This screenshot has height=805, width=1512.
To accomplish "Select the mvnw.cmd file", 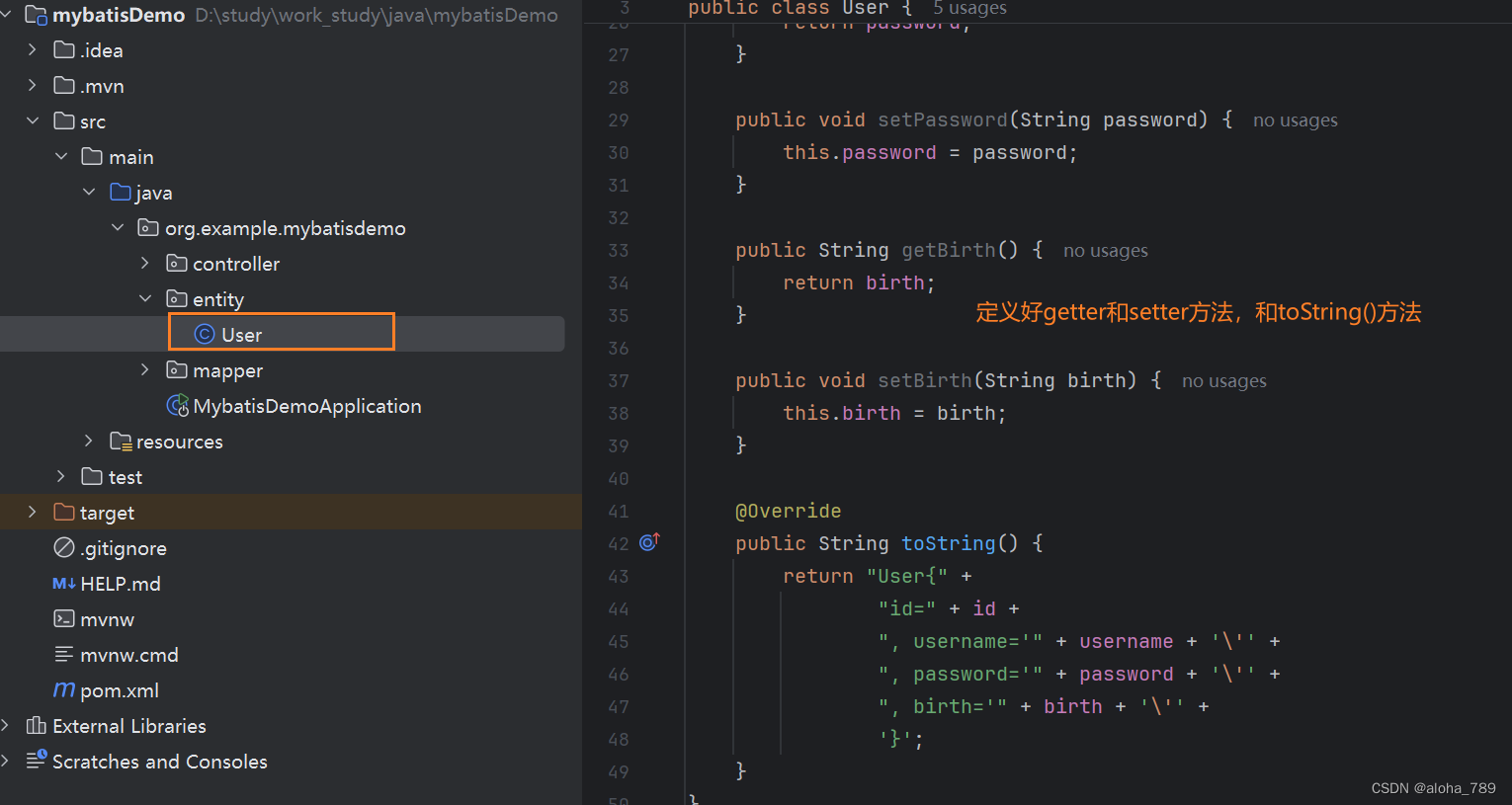I will [129, 655].
